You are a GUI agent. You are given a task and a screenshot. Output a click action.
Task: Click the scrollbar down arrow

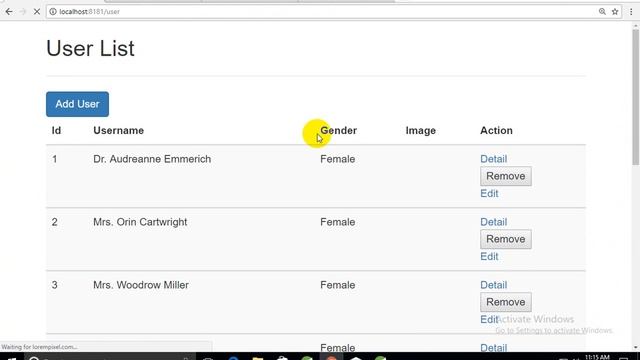coord(636,347)
